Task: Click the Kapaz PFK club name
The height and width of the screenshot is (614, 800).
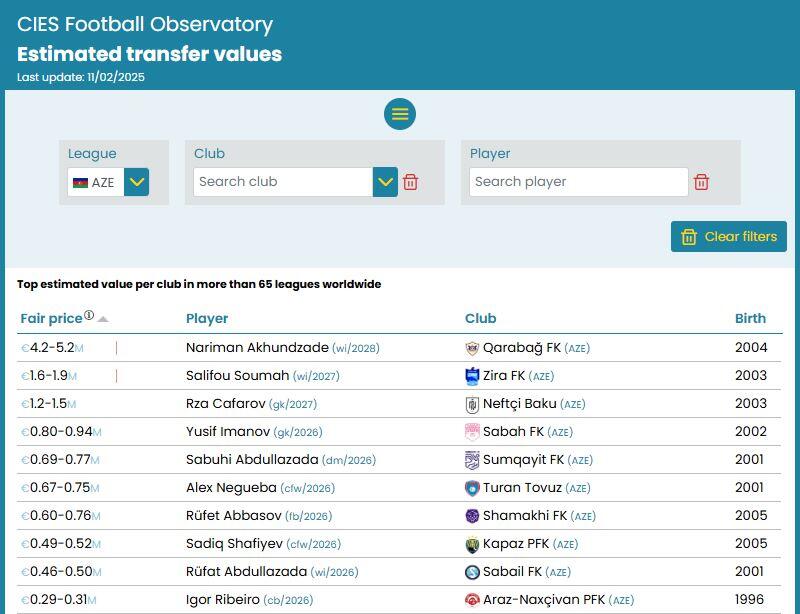Action: [516, 544]
